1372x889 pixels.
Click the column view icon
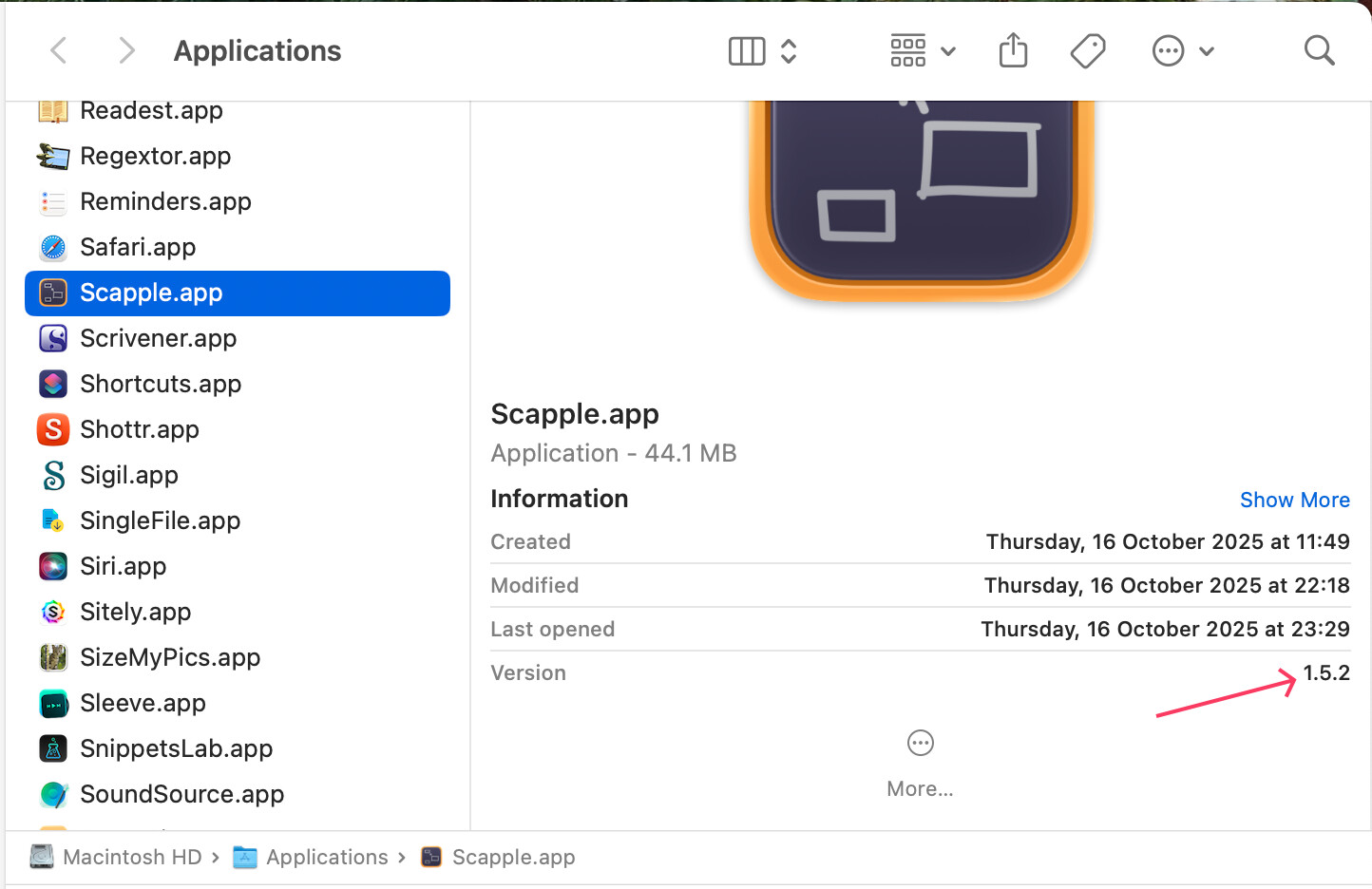click(747, 51)
